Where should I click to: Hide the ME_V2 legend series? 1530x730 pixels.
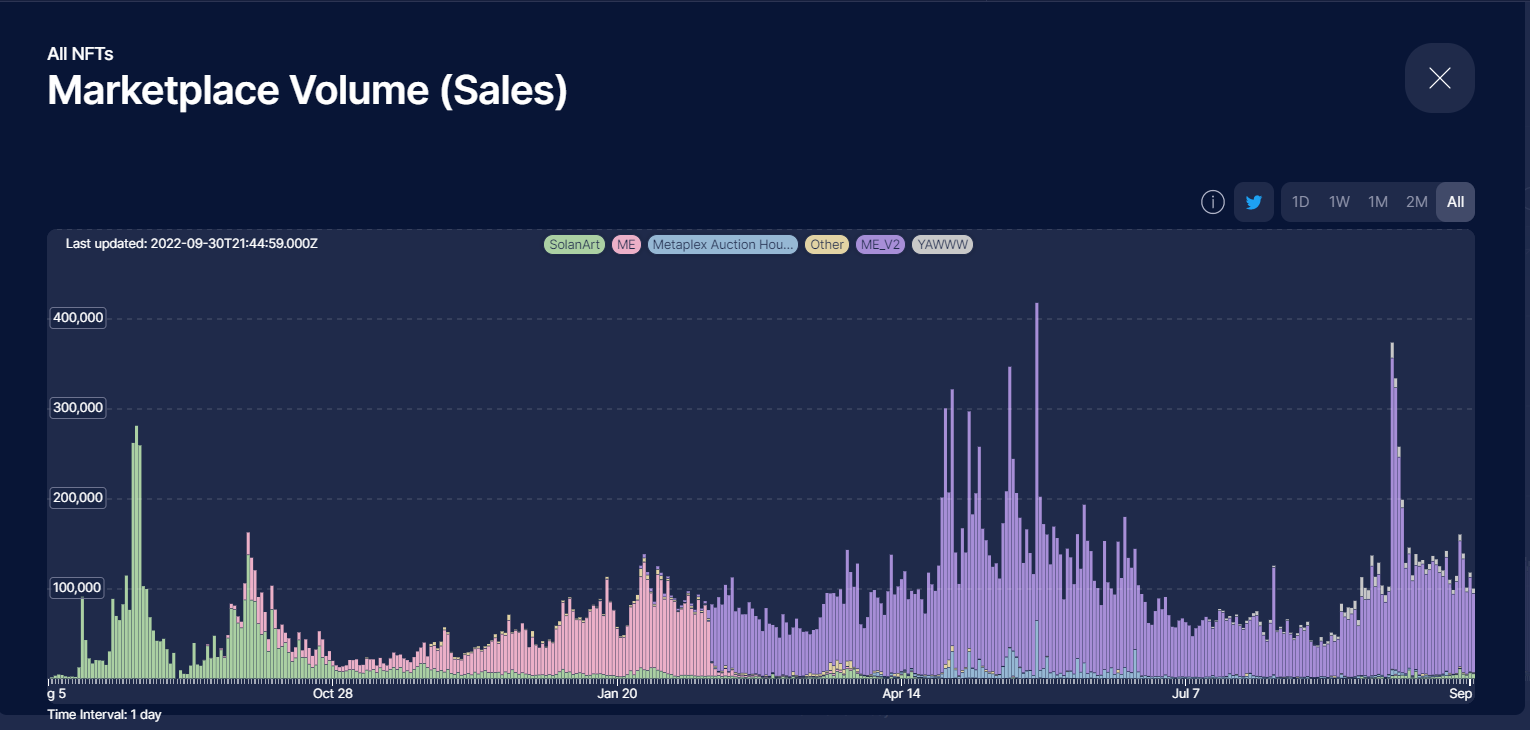(x=880, y=245)
